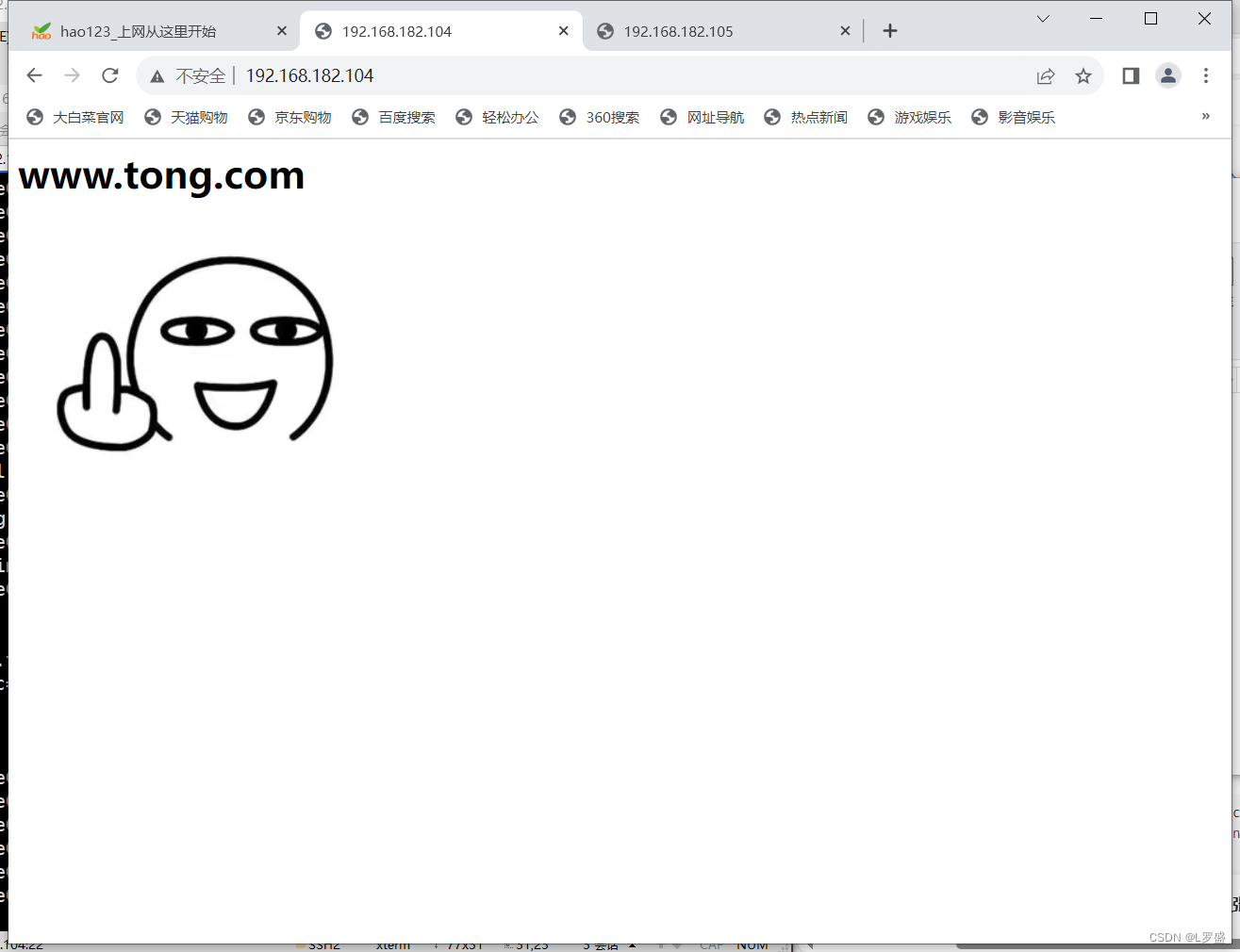
Task: Close the 192.168.182.104 tab
Action: click(x=563, y=31)
